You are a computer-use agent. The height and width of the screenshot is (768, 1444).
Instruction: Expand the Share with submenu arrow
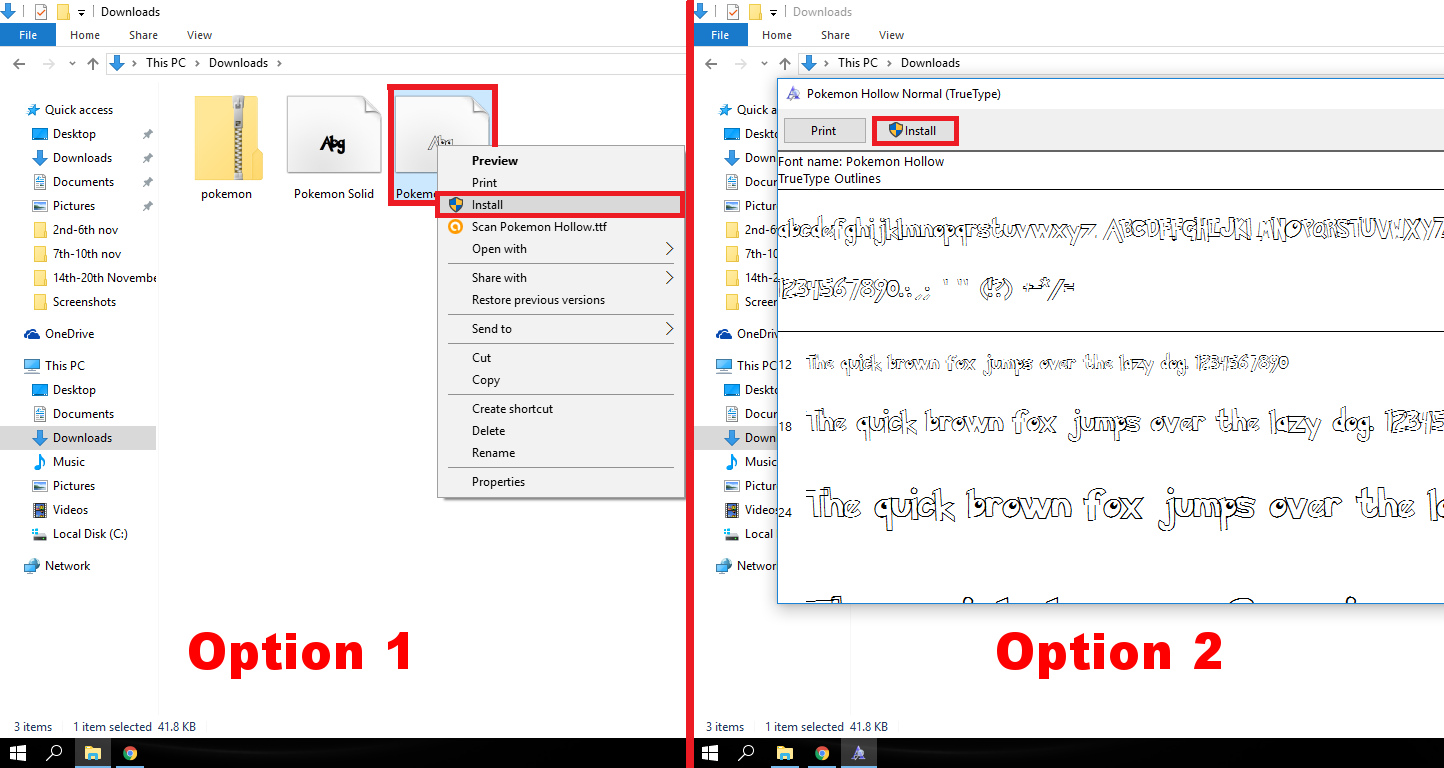click(x=670, y=278)
